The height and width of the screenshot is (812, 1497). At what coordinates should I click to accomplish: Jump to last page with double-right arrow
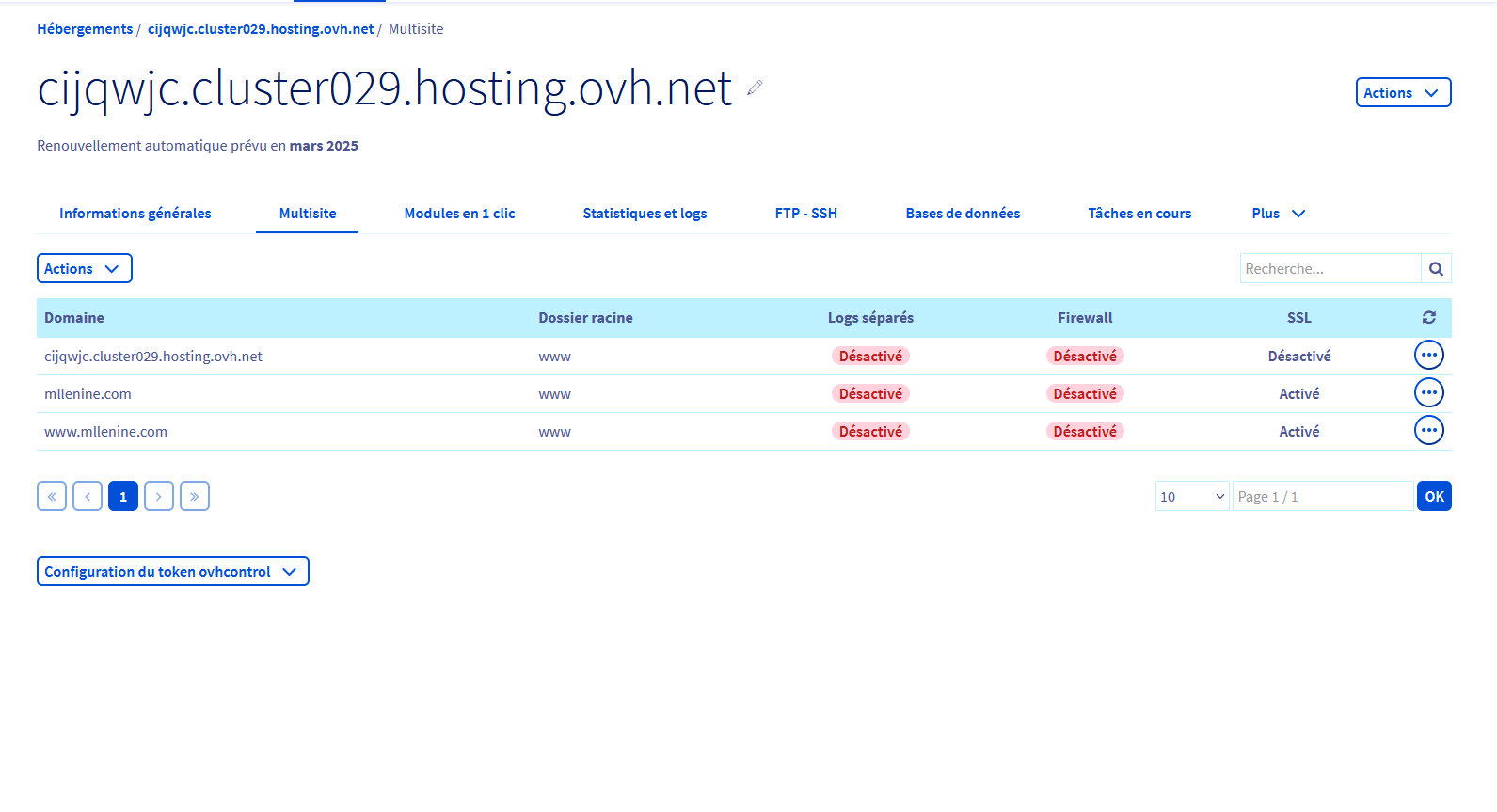(195, 496)
